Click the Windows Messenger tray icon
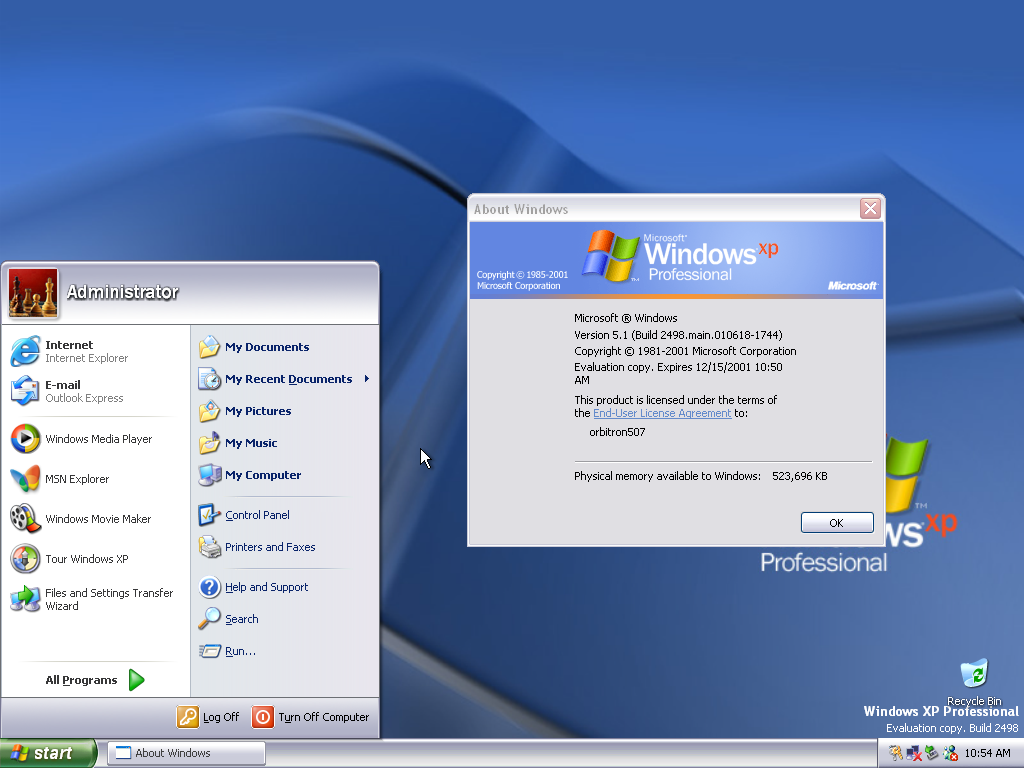The width and height of the screenshot is (1024, 768). click(x=950, y=753)
